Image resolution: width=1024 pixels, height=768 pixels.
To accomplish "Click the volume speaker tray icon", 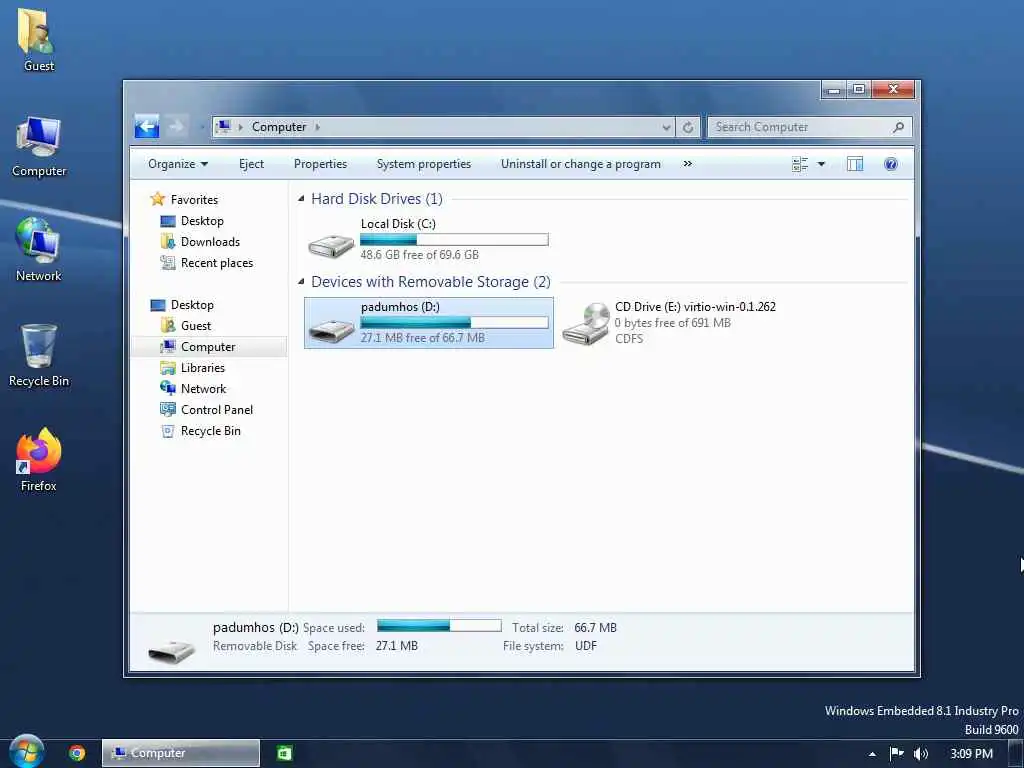I will click(921, 754).
